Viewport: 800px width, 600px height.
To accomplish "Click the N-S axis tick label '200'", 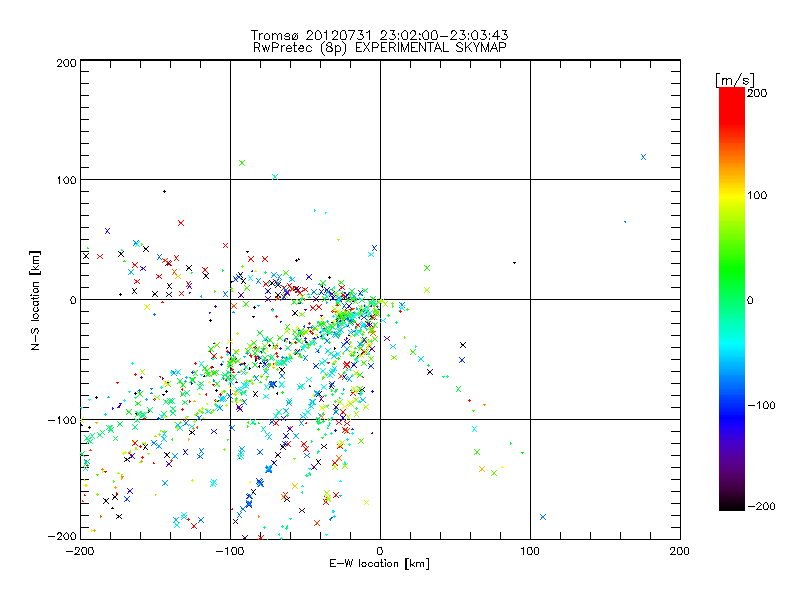I will 66,64.
